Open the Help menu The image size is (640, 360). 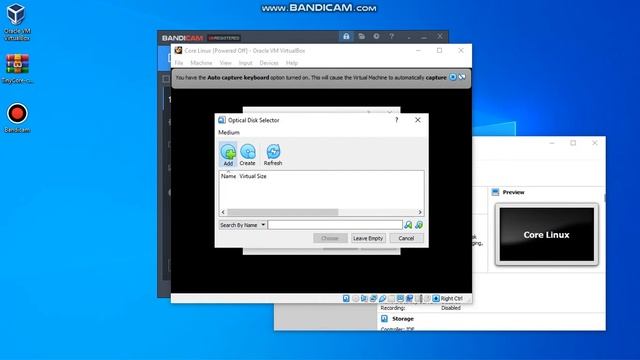(x=291, y=63)
